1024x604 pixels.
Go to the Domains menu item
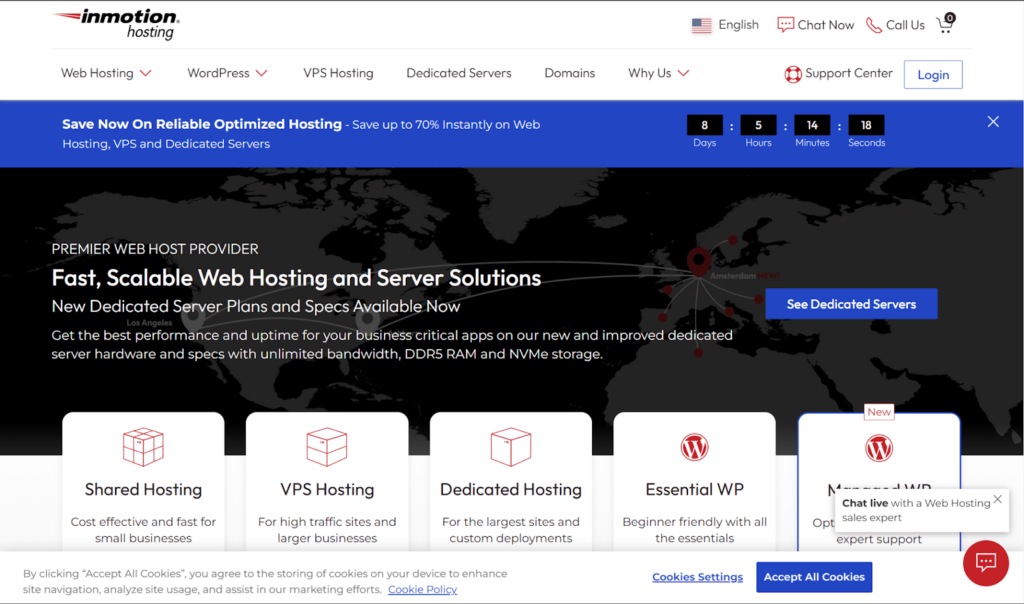click(x=569, y=73)
